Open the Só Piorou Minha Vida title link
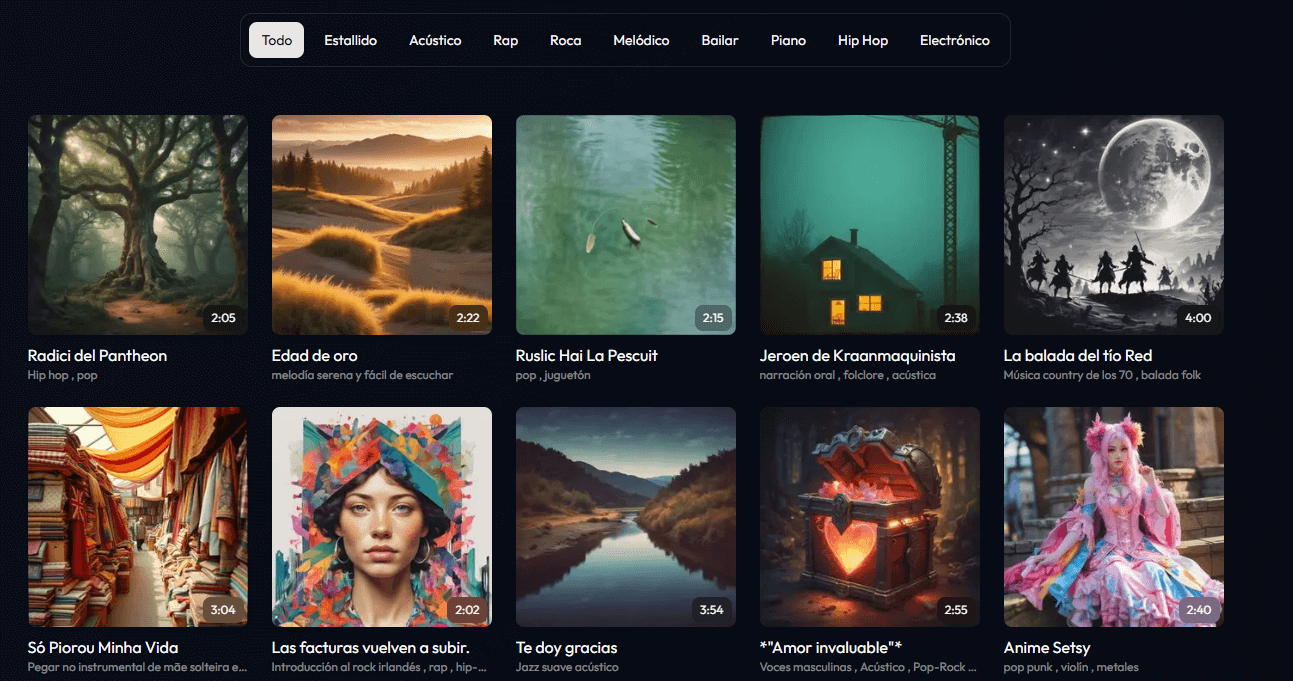 pos(103,648)
